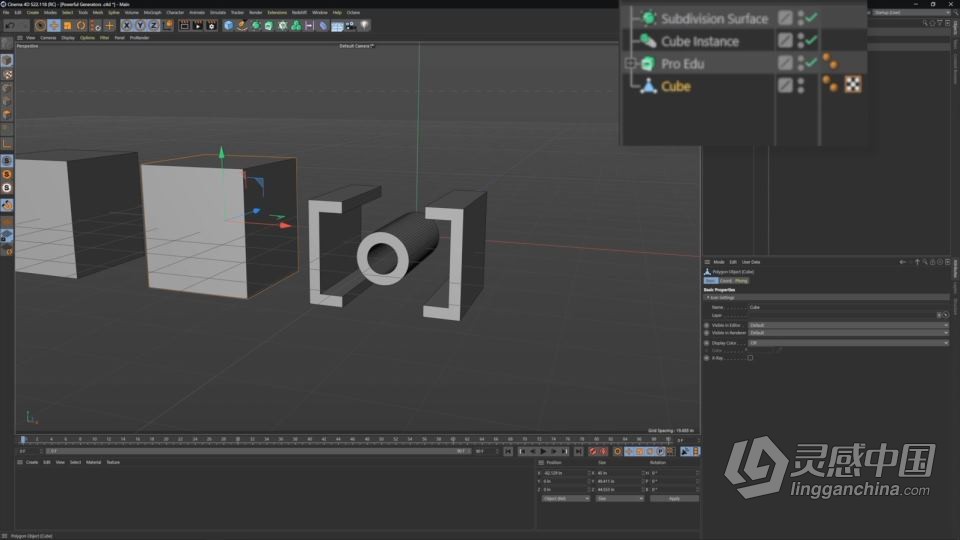This screenshot has height=540, width=960.
Task: Open Visible in Renderer dropdown
Action: [848, 333]
